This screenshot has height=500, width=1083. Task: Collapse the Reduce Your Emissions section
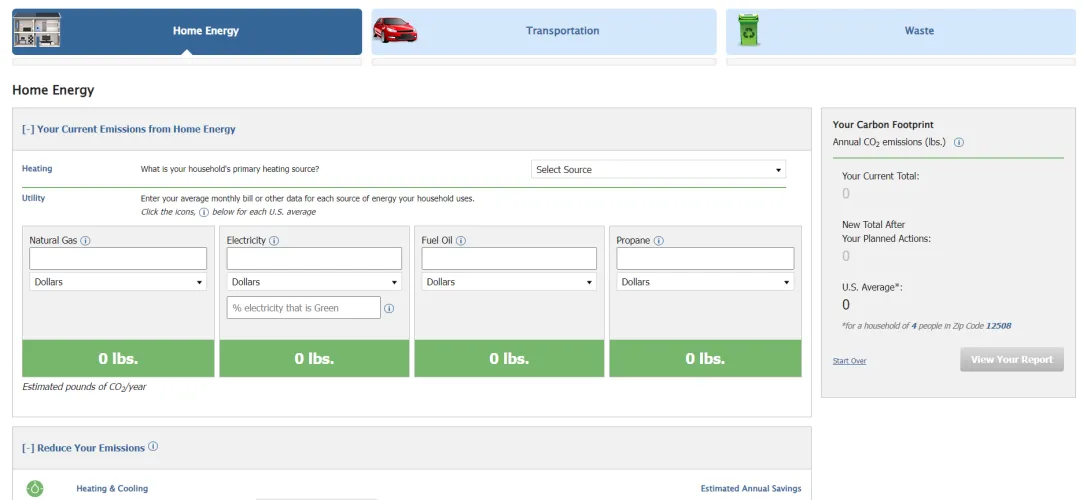[28, 448]
